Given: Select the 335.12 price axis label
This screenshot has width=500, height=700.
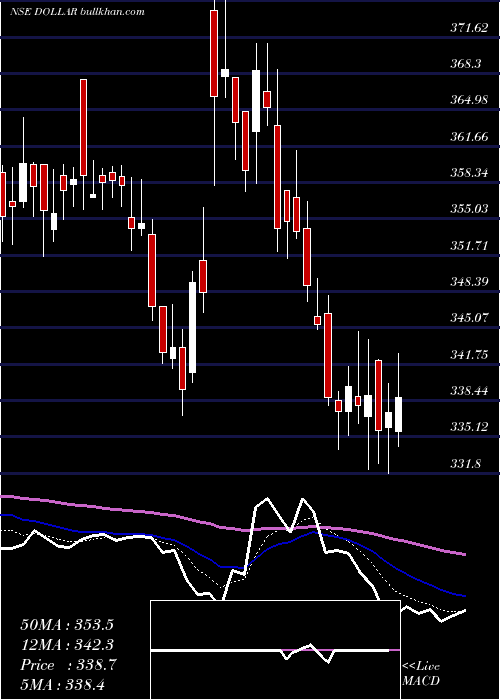Looking at the screenshot, I should pyautogui.click(x=469, y=427).
